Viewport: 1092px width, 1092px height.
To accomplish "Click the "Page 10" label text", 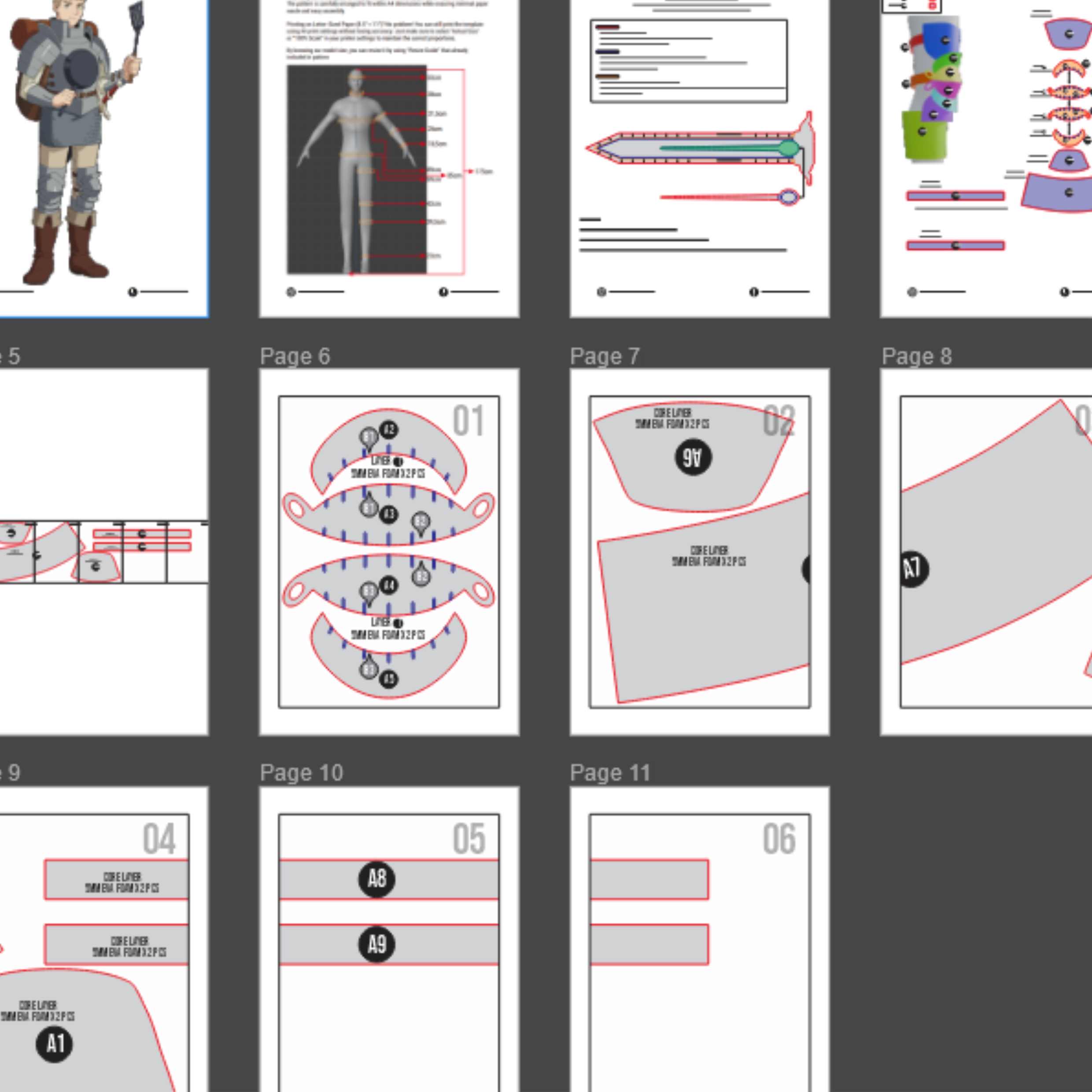I will (x=301, y=773).
